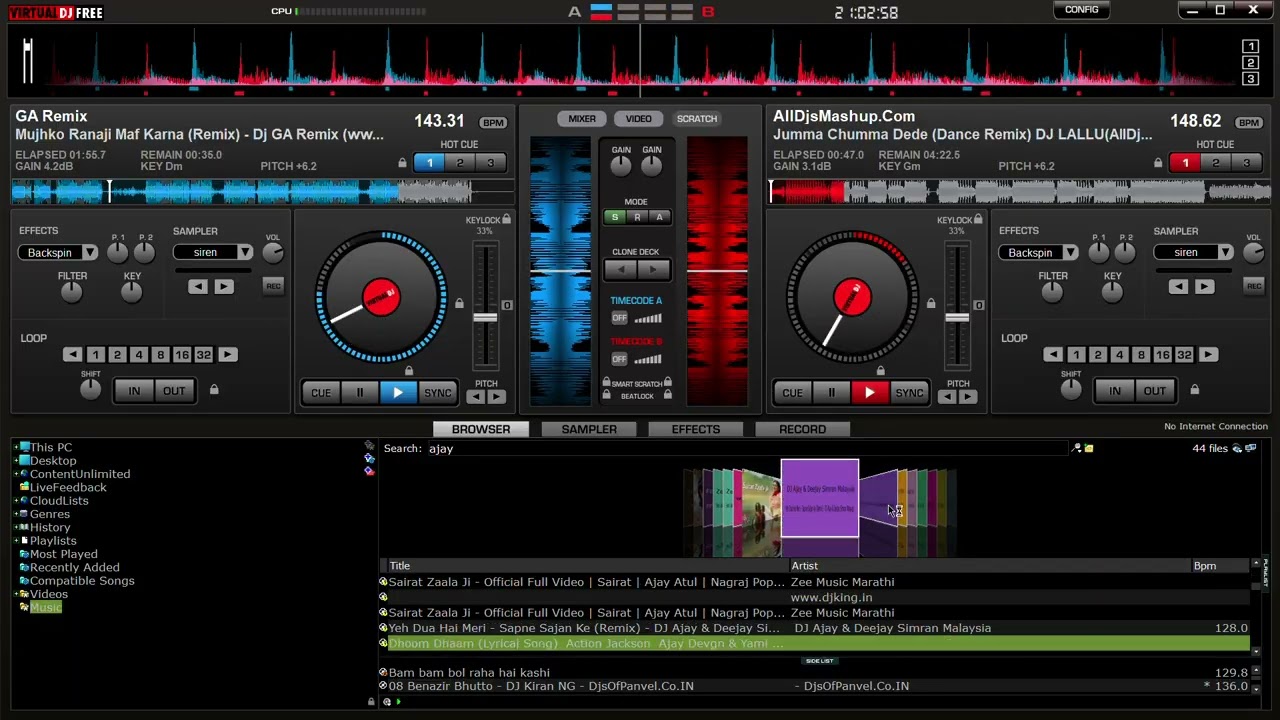This screenshot has width=1280, height=720.
Task: Open the right deck siren sampler dropdown
Action: pos(1226,253)
